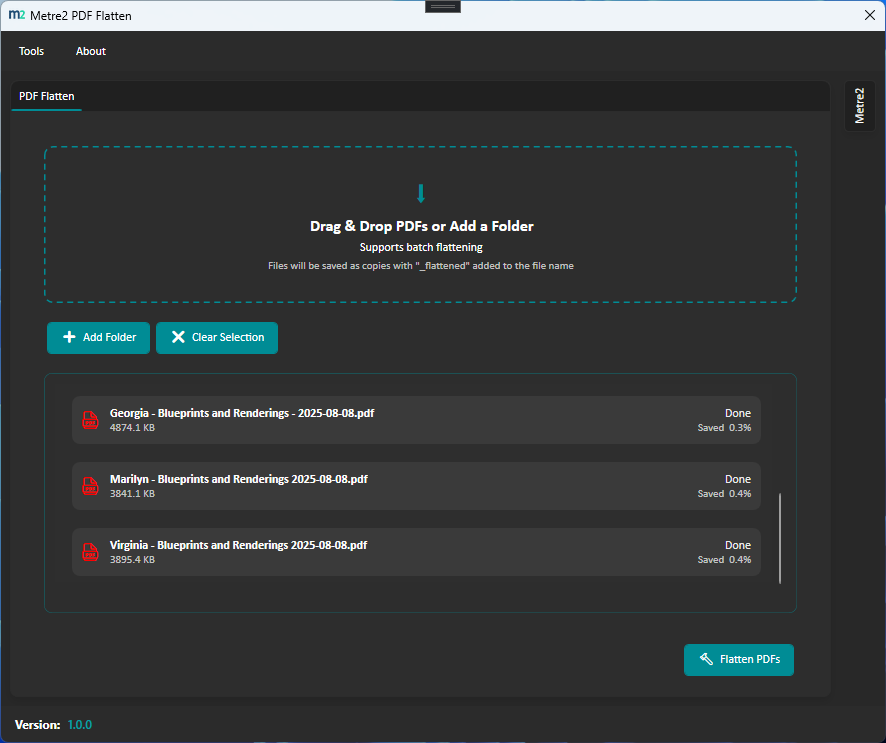Clear the file selection

[217, 338]
